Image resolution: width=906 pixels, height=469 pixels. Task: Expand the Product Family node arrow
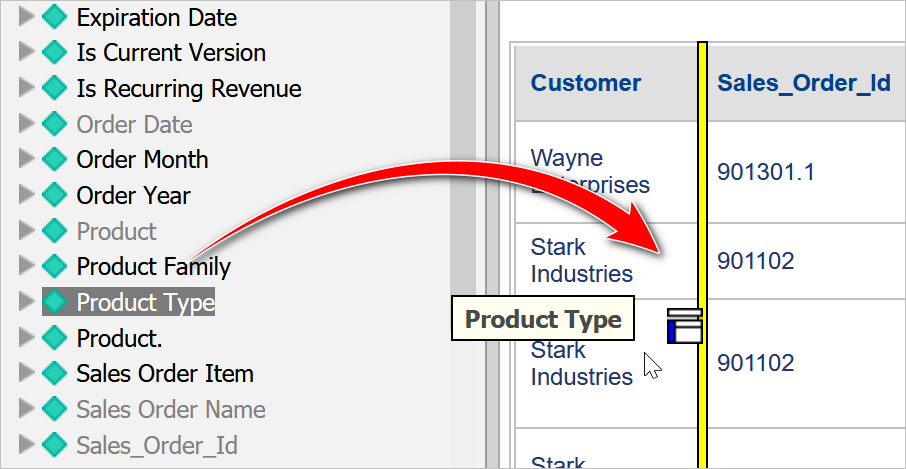[26, 267]
